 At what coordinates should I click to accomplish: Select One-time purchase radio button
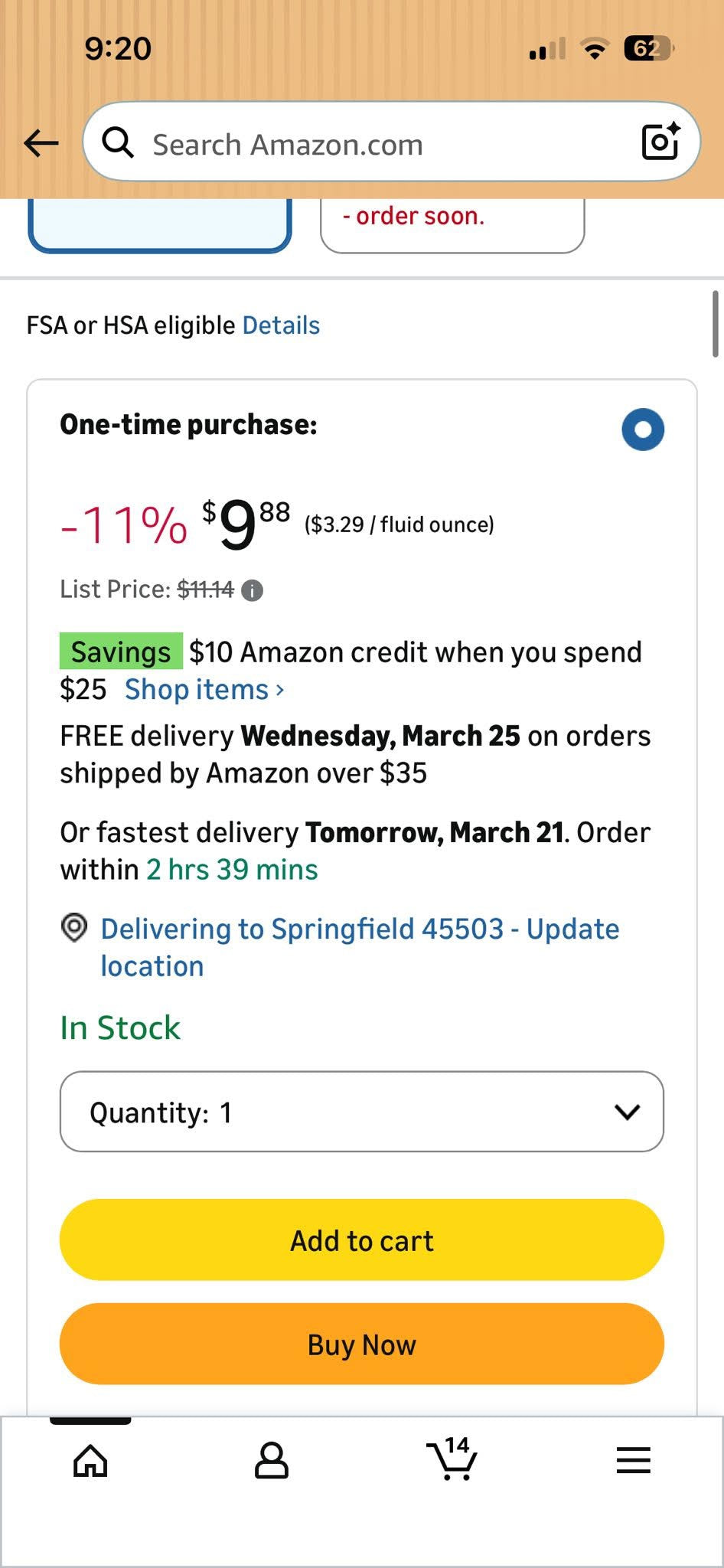pyautogui.click(x=643, y=430)
